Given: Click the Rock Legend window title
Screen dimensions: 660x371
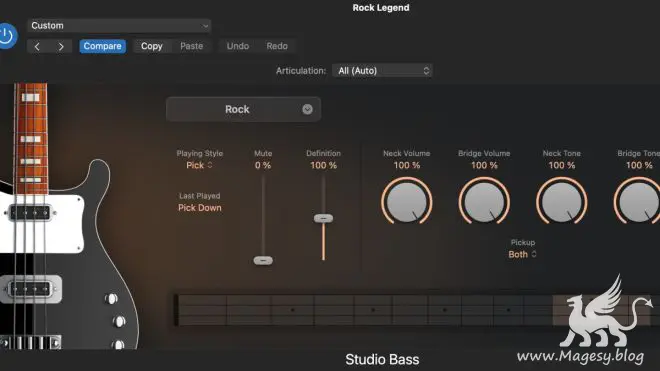Looking at the screenshot, I should 381,8.
